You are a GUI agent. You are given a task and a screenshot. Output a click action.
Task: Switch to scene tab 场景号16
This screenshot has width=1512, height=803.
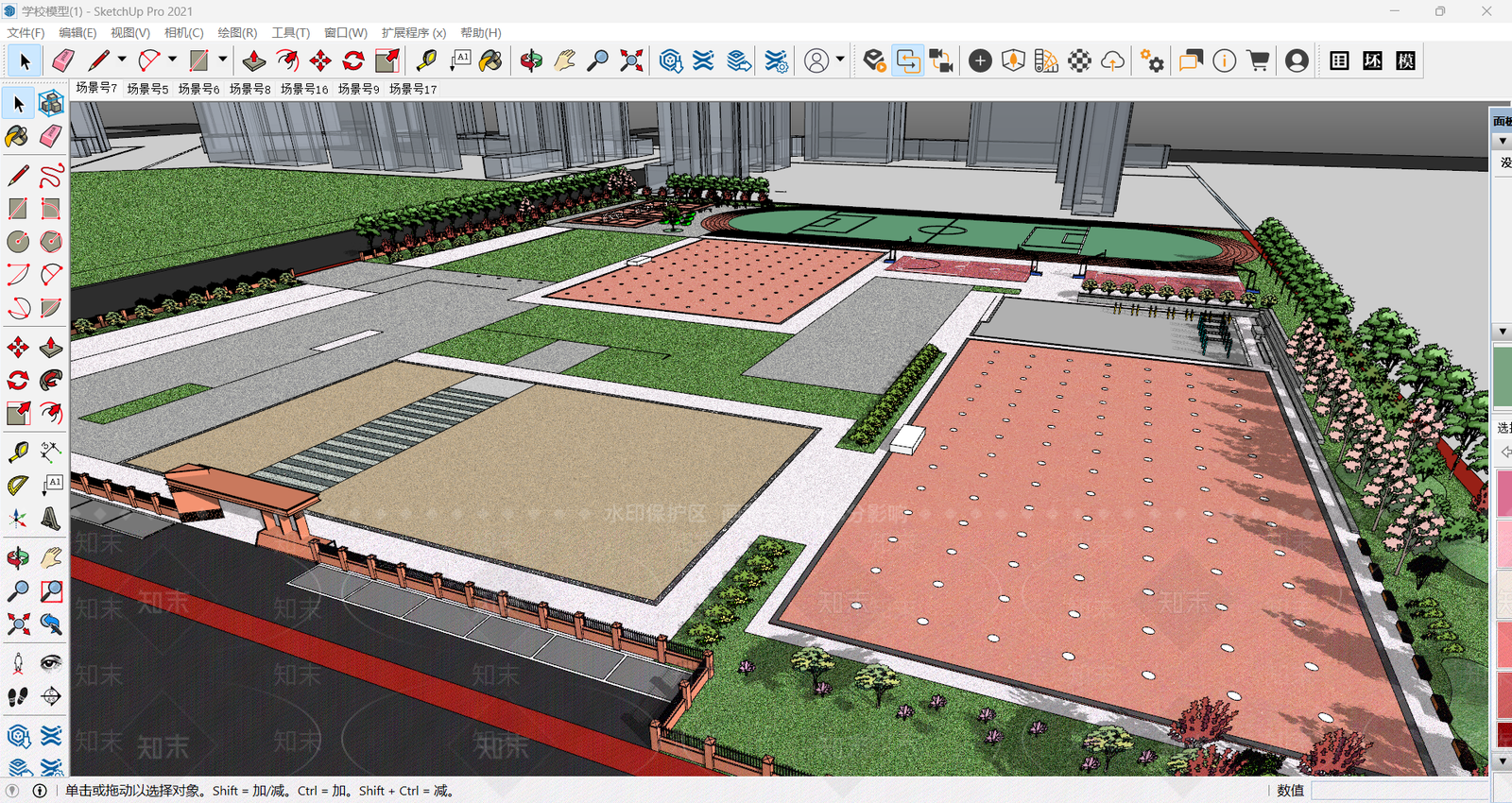(304, 89)
